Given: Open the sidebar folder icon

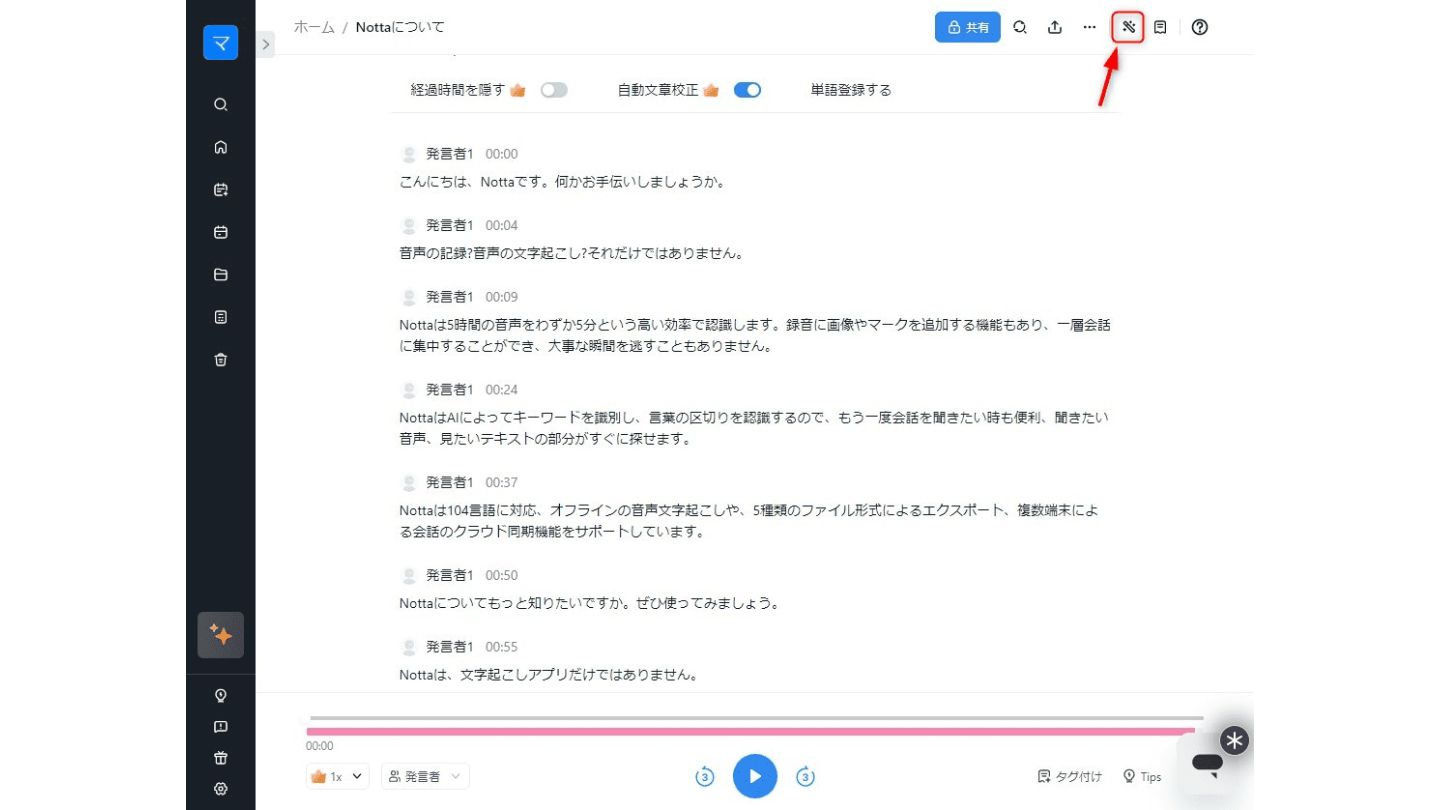Looking at the screenshot, I should pos(221,275).
